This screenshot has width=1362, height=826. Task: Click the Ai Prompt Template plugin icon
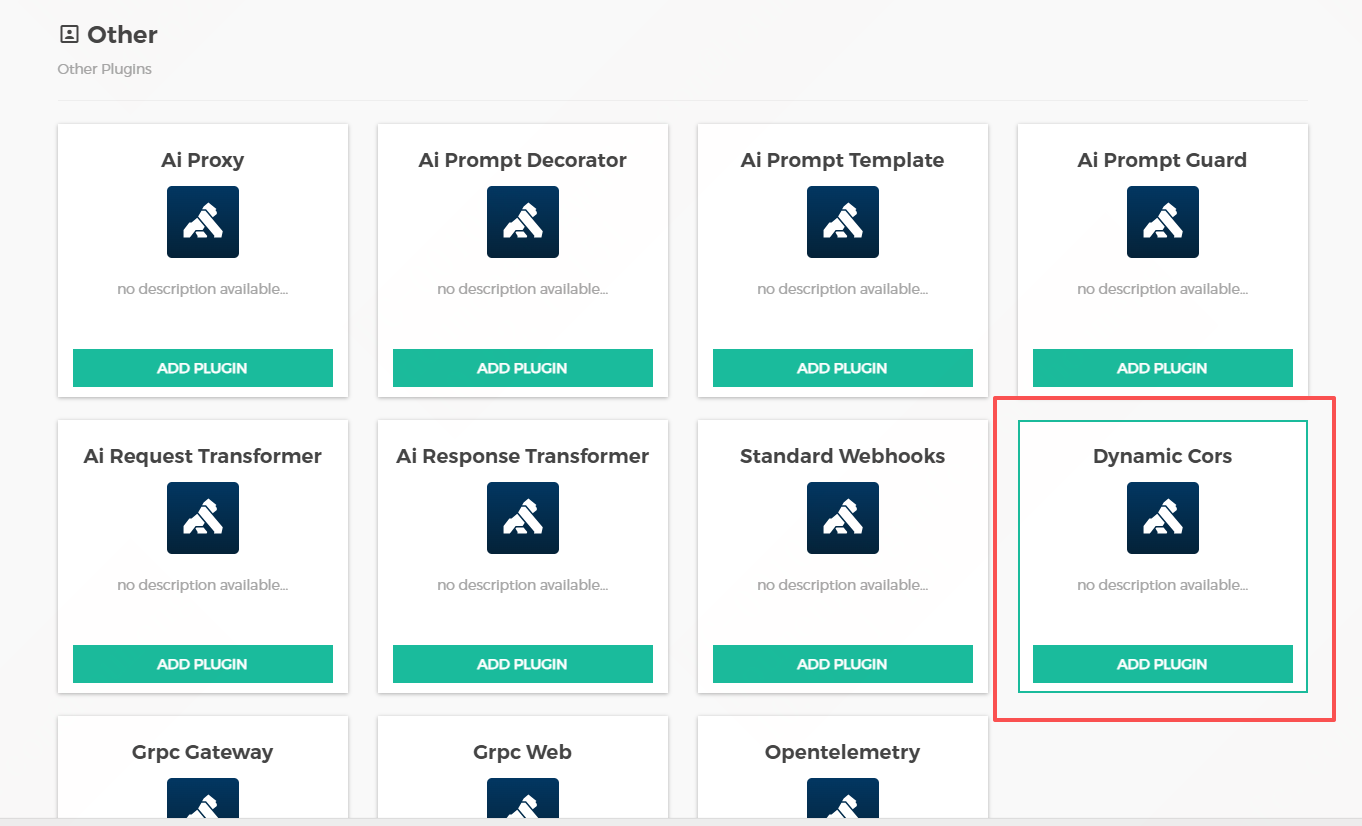point(843,222)
